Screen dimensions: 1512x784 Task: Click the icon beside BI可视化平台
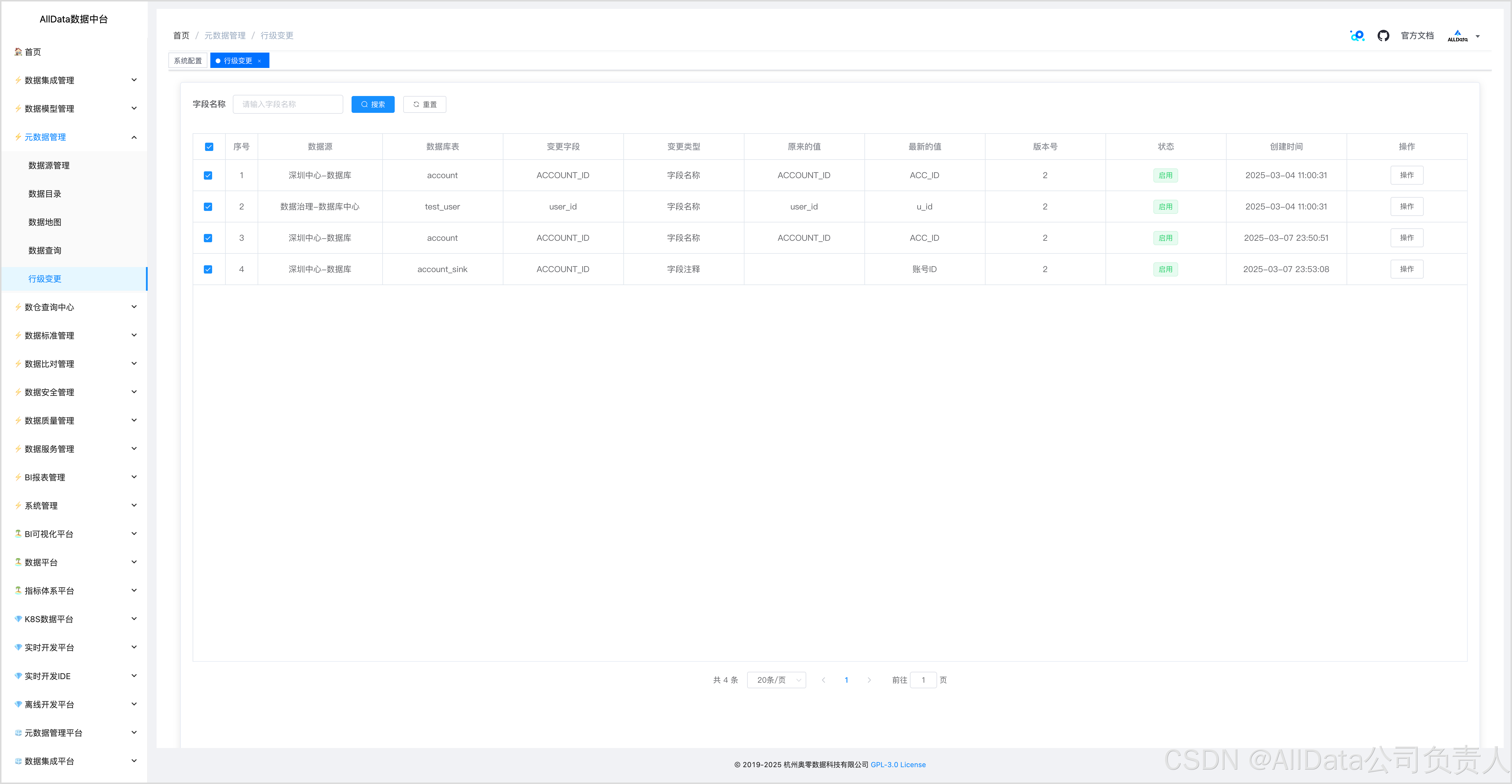[18, 534]
